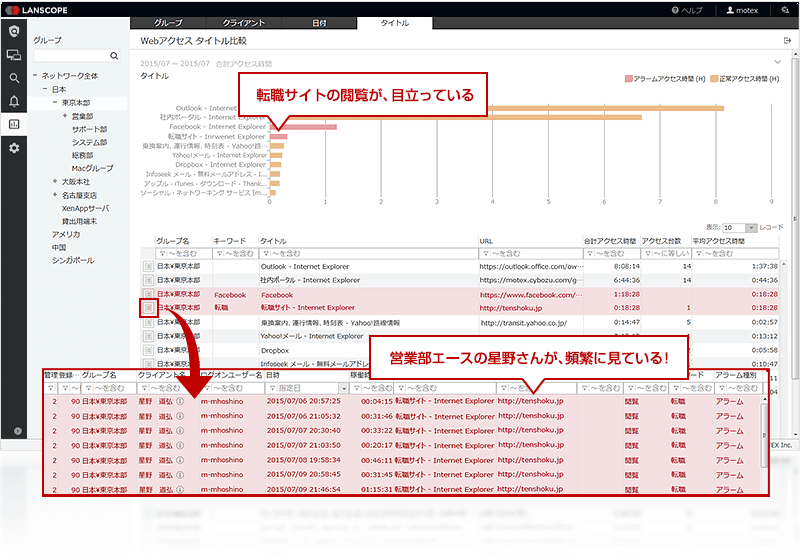Collapse the 日本 tree node
Viewport: 800px width, 554px height.
tap(45, 89)
